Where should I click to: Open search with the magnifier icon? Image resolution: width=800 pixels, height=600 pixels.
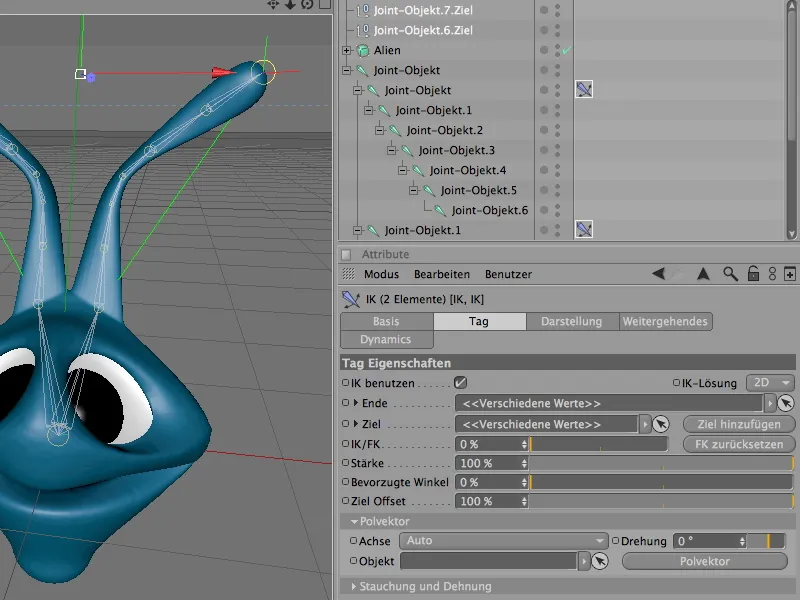(x=730, y=274)
